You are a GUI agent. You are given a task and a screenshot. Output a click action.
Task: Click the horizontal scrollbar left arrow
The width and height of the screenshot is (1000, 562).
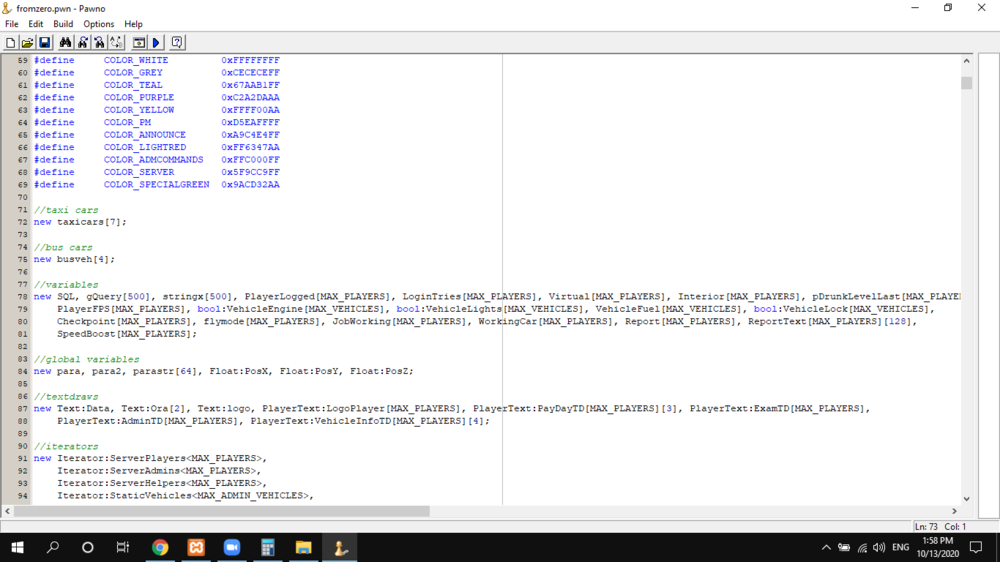(x=8, y=511)
